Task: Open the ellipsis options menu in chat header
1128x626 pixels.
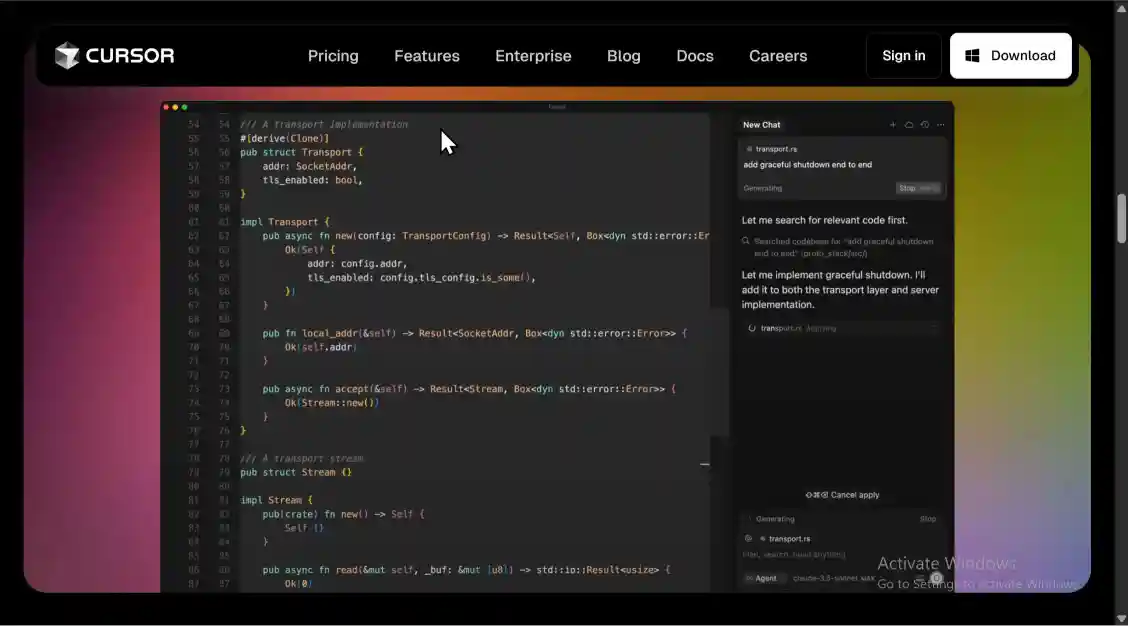Action: (x=940, y=125)
